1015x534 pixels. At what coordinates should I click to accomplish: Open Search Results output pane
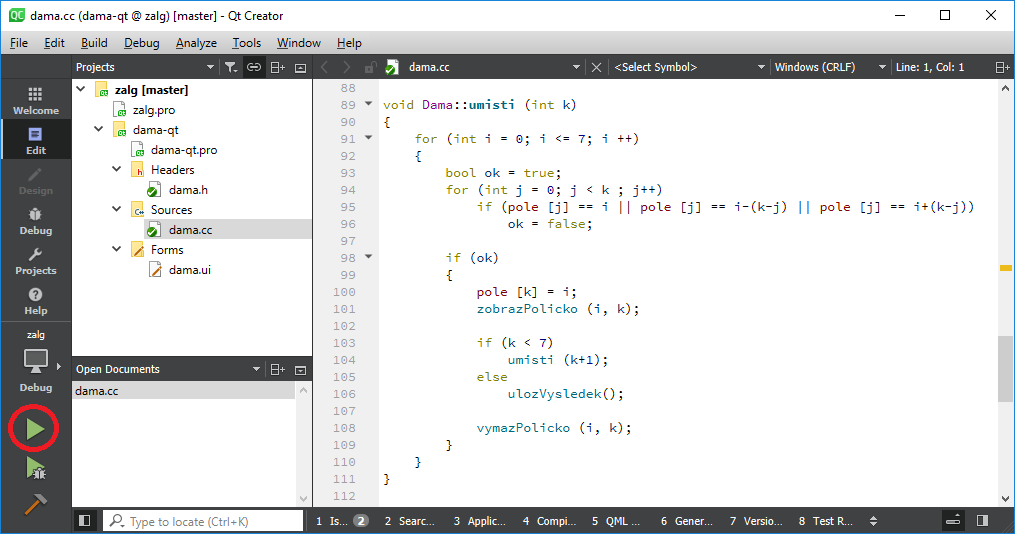(x=409, y=520)
